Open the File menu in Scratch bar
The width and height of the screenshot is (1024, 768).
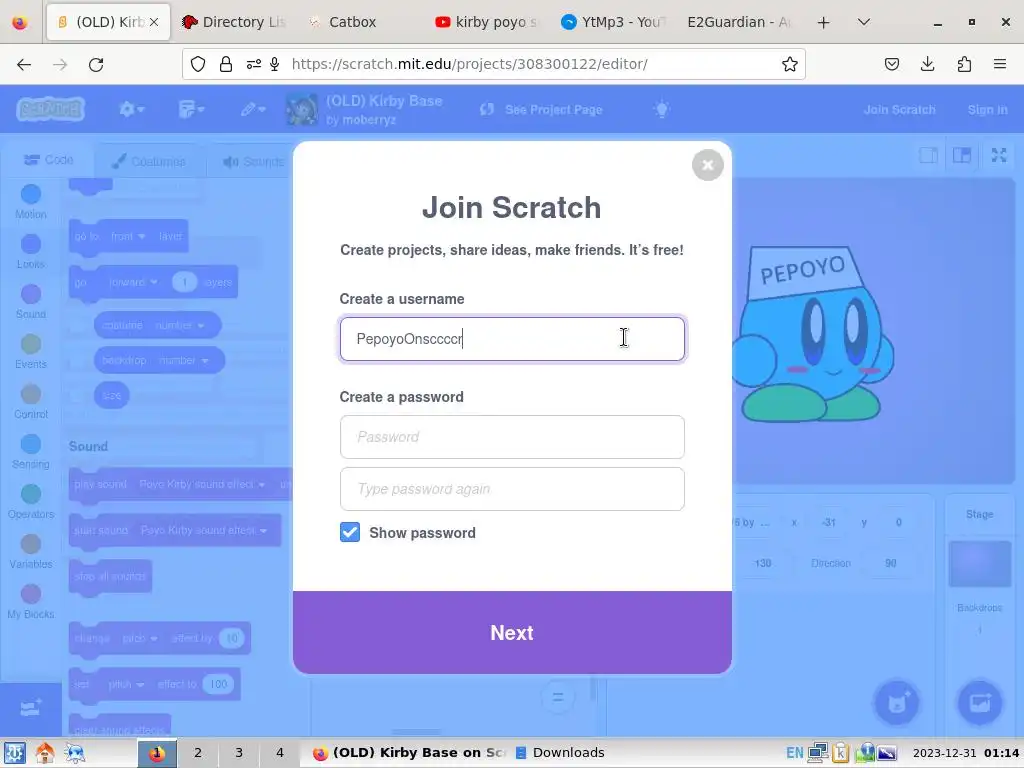pos(191,109)
